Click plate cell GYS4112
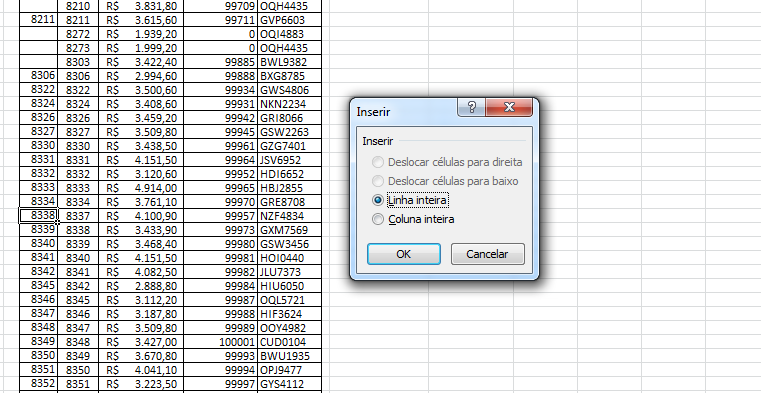Image resolution: width=761 pixels, height=393 pixels. click(289, 384)
